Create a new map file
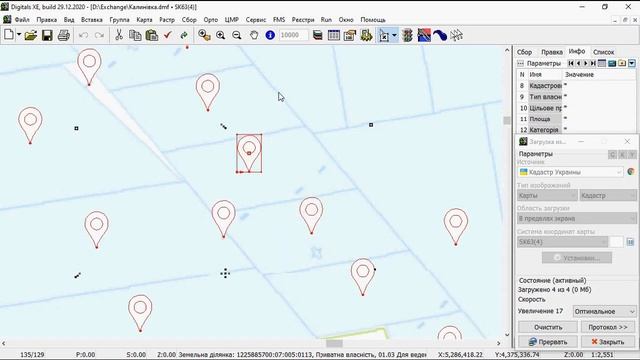The width and height of the screenshot is (640, 360). pos(9,35)
